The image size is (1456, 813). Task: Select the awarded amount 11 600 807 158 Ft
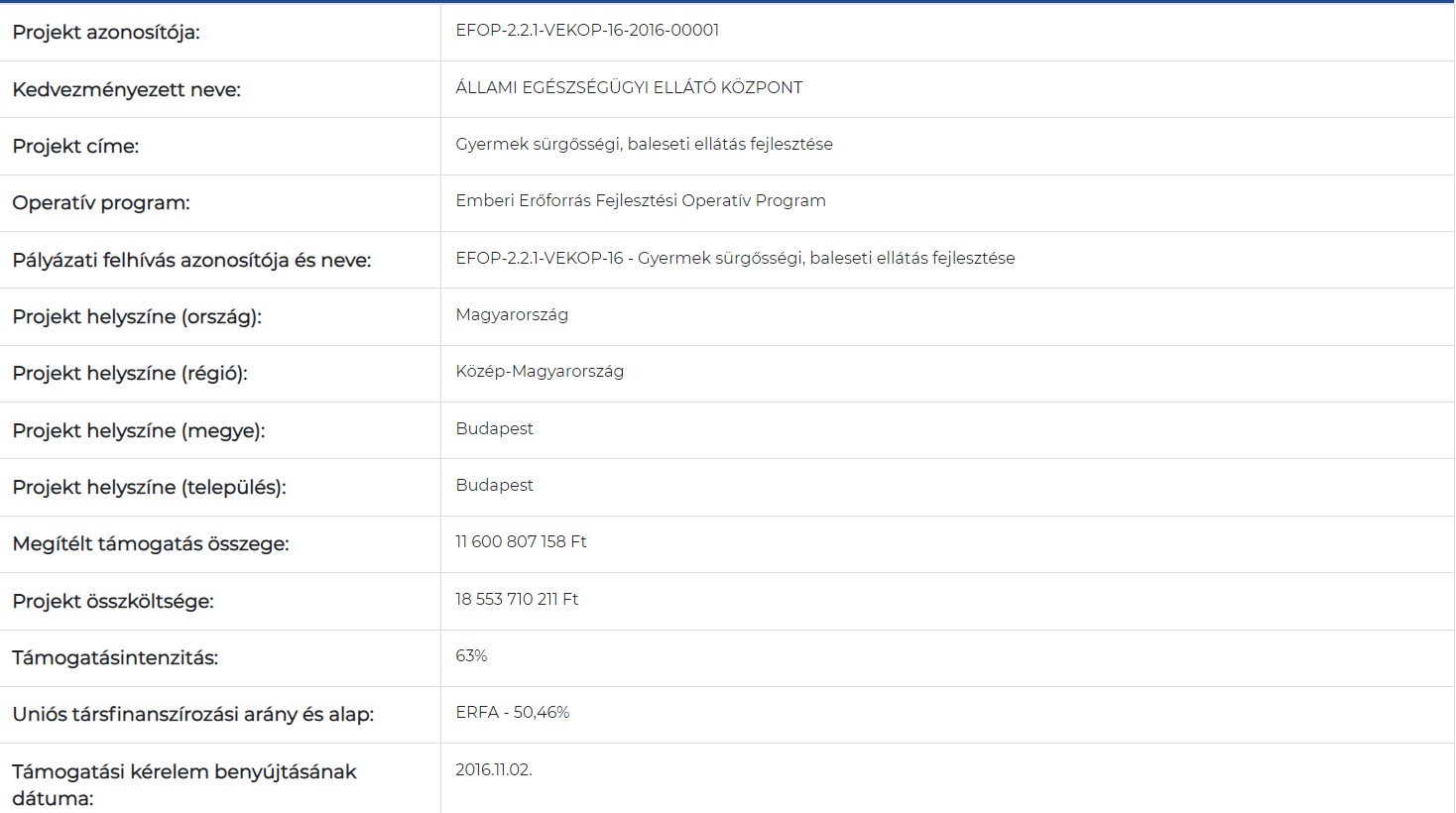coord(521,542)
